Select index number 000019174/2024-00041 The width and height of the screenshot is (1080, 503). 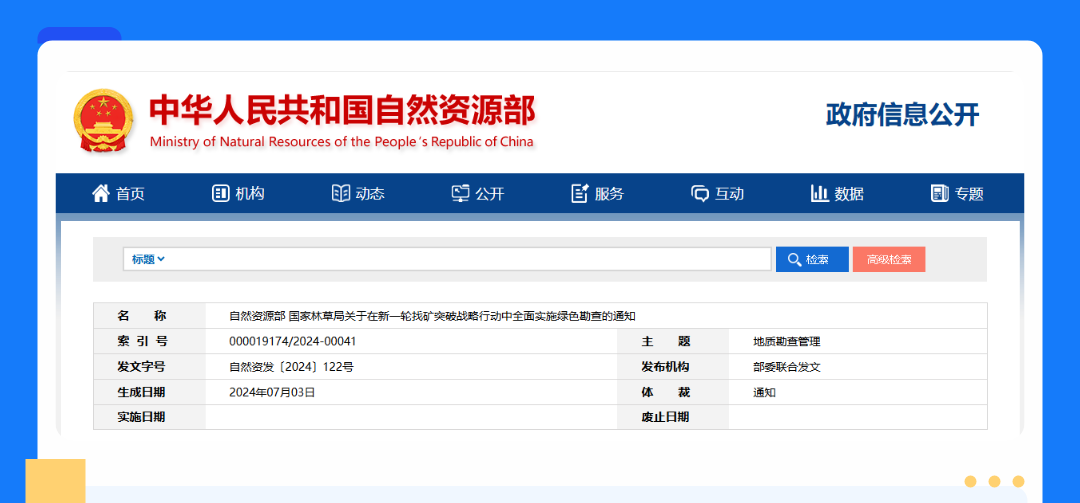293,341
